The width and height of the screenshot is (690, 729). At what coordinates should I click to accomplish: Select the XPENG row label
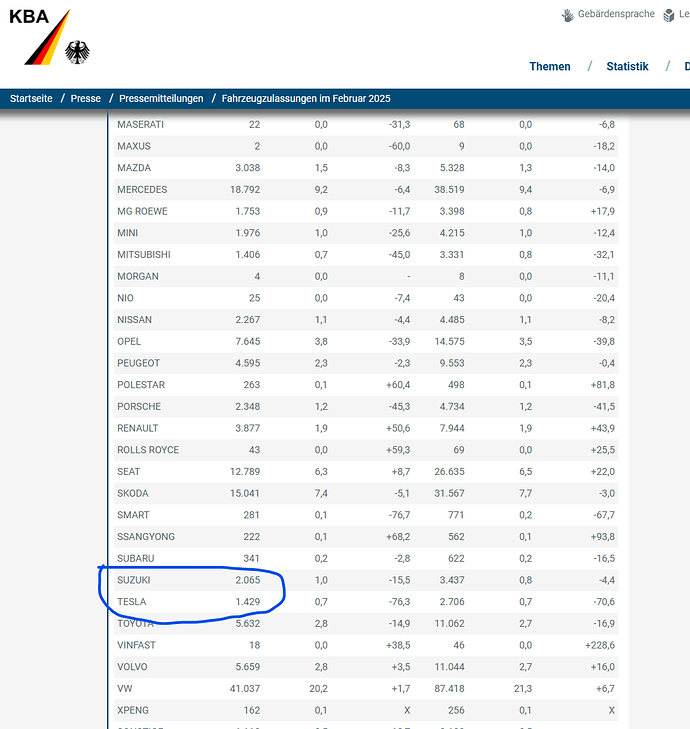coord(133,710)
